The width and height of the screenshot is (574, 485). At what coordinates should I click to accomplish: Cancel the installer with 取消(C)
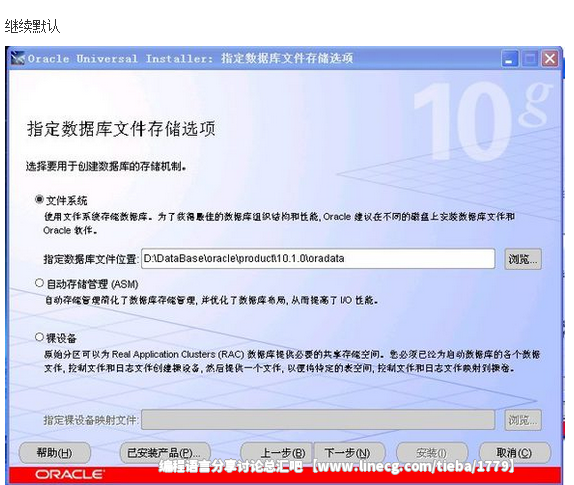514,453
